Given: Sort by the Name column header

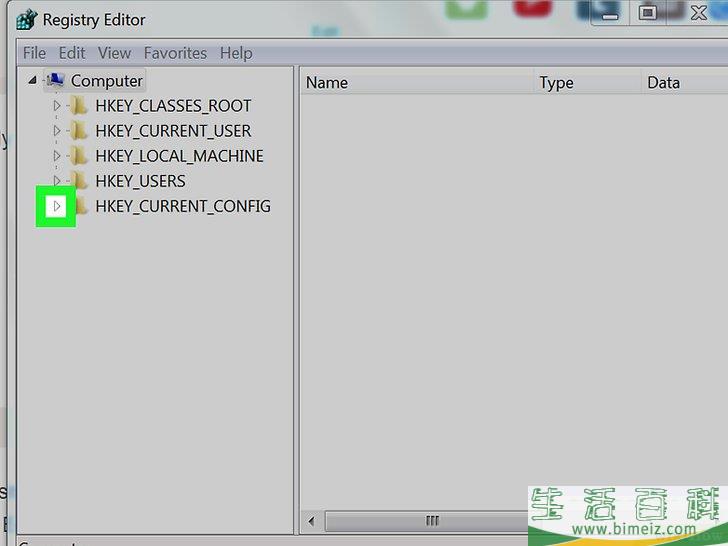Looking at the screenshot, I should (x=417, y=82).
